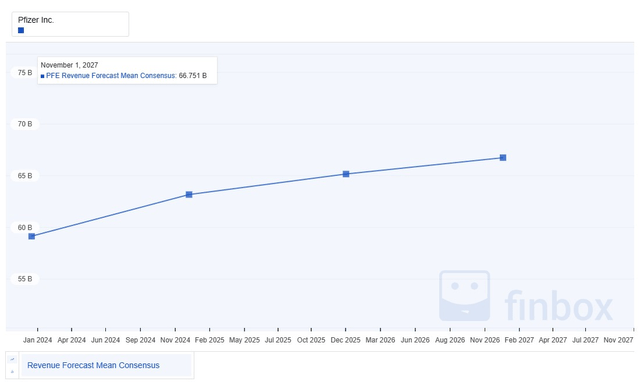Select the area chart type icon
The width and height of the screenshot is (640, 385).
pos(12,372)
